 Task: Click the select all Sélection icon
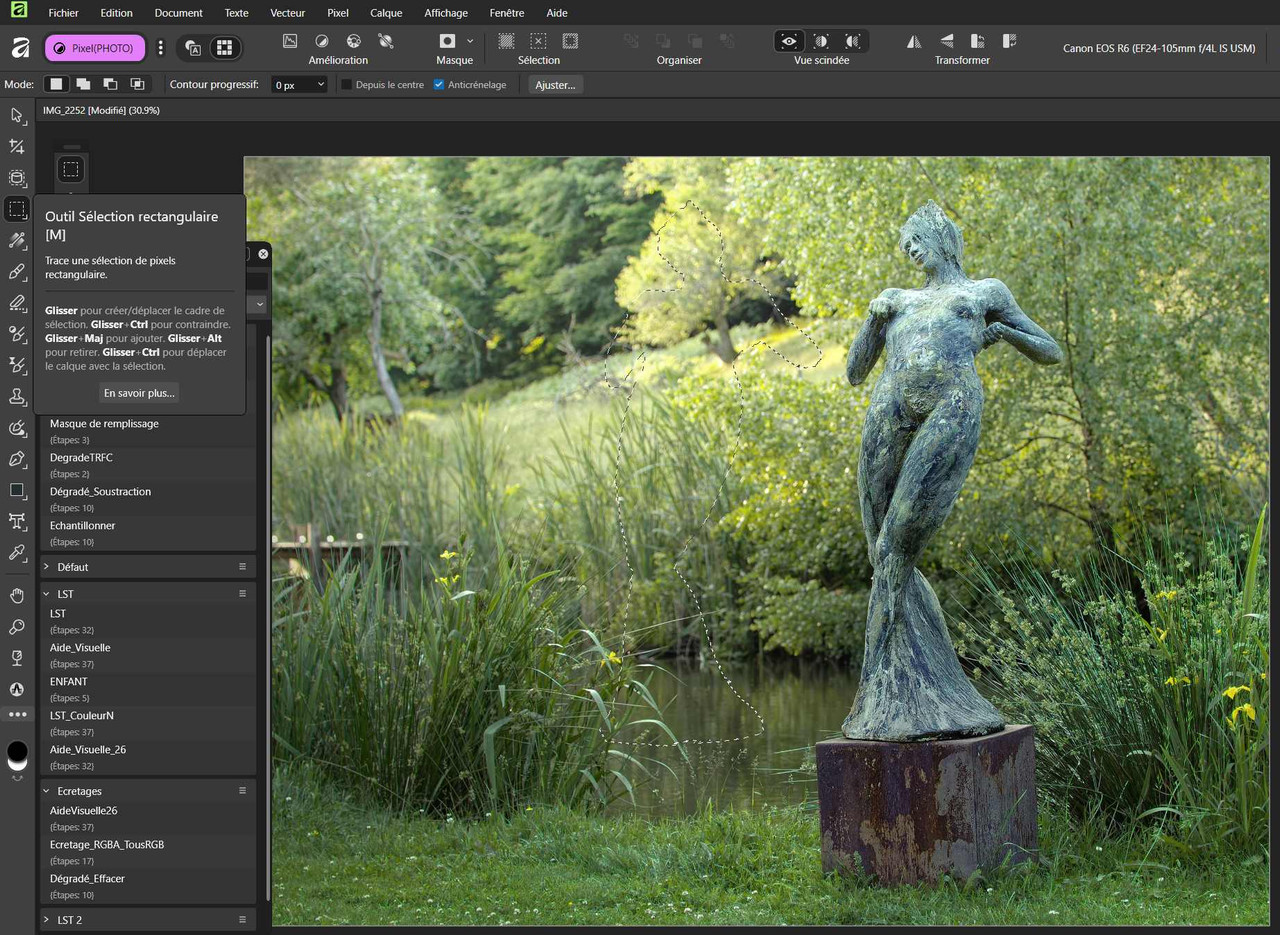click(x=507, y=41)
